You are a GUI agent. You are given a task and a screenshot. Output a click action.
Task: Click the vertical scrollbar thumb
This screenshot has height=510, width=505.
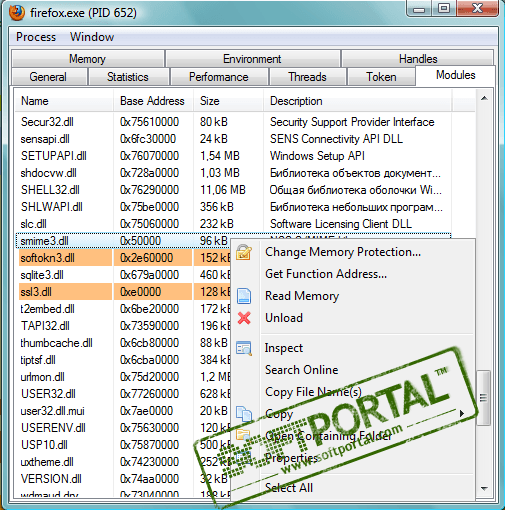(484, 397)
